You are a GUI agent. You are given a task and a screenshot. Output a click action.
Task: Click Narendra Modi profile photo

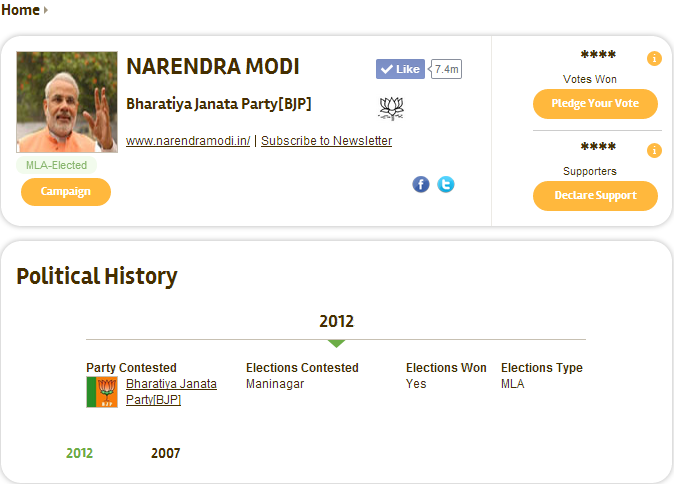[x=67, y=102]
